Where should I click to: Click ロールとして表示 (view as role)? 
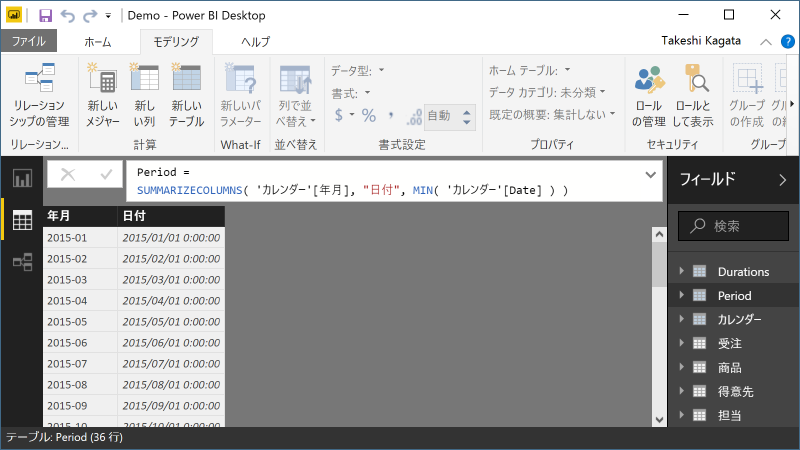click(693, 95)
